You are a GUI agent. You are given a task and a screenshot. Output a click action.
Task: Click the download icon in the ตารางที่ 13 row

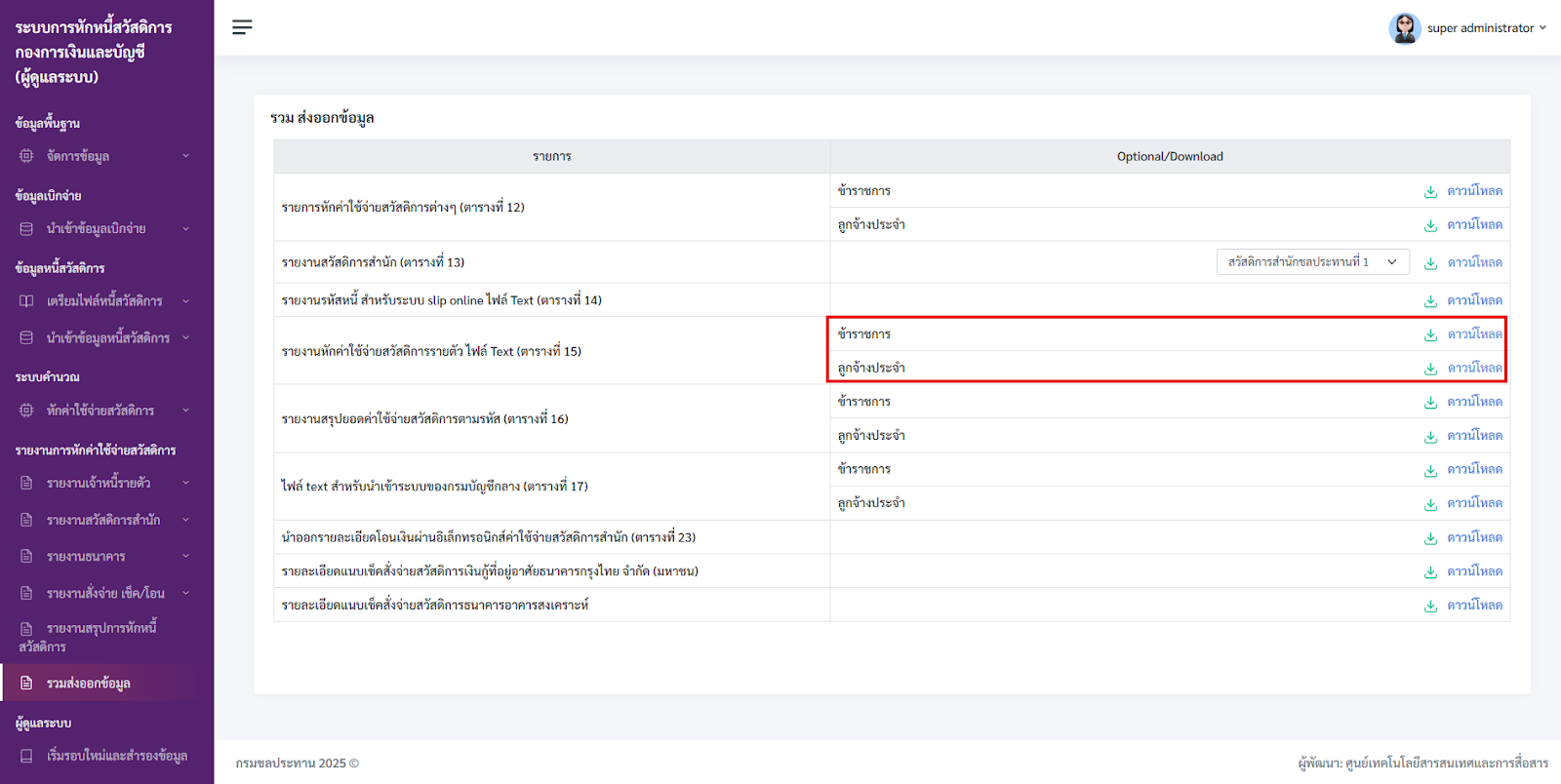point(1430,262)
